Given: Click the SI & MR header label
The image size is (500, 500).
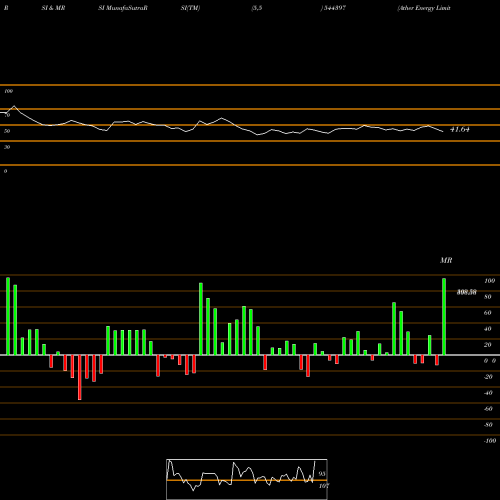Looking at the screenshot, I should pos(53,8).
